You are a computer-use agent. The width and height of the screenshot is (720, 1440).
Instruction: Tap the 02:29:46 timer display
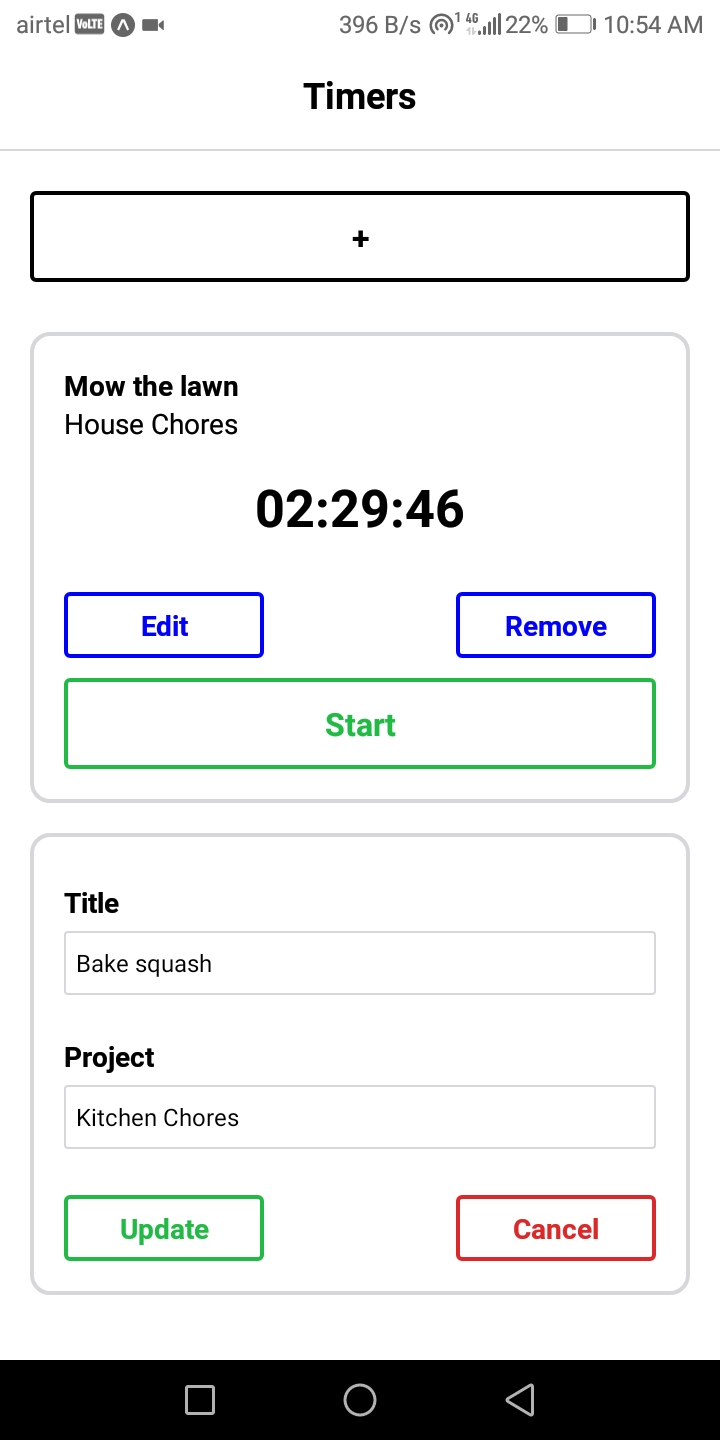pos(360,509)
